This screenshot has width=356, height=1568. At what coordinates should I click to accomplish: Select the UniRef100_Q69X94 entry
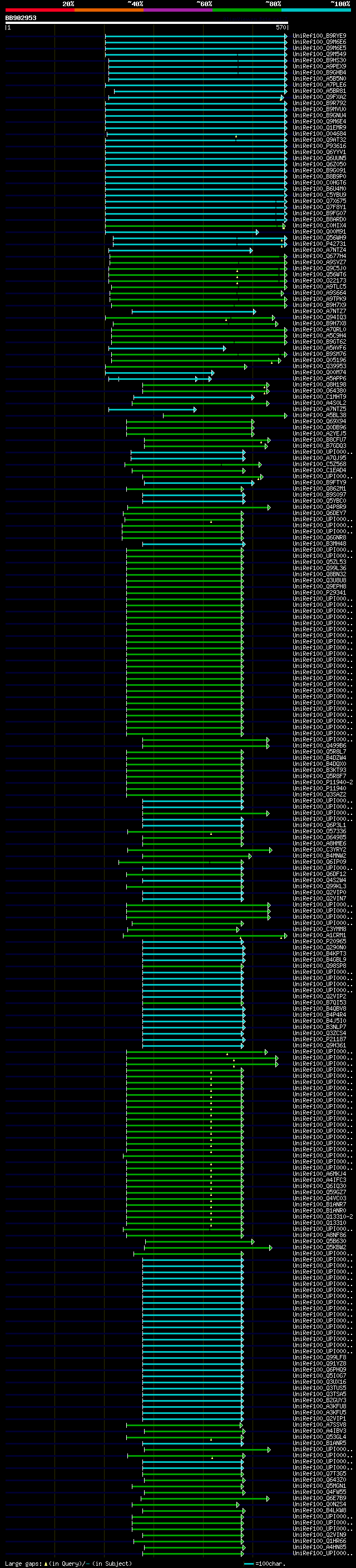coord(319,421)
